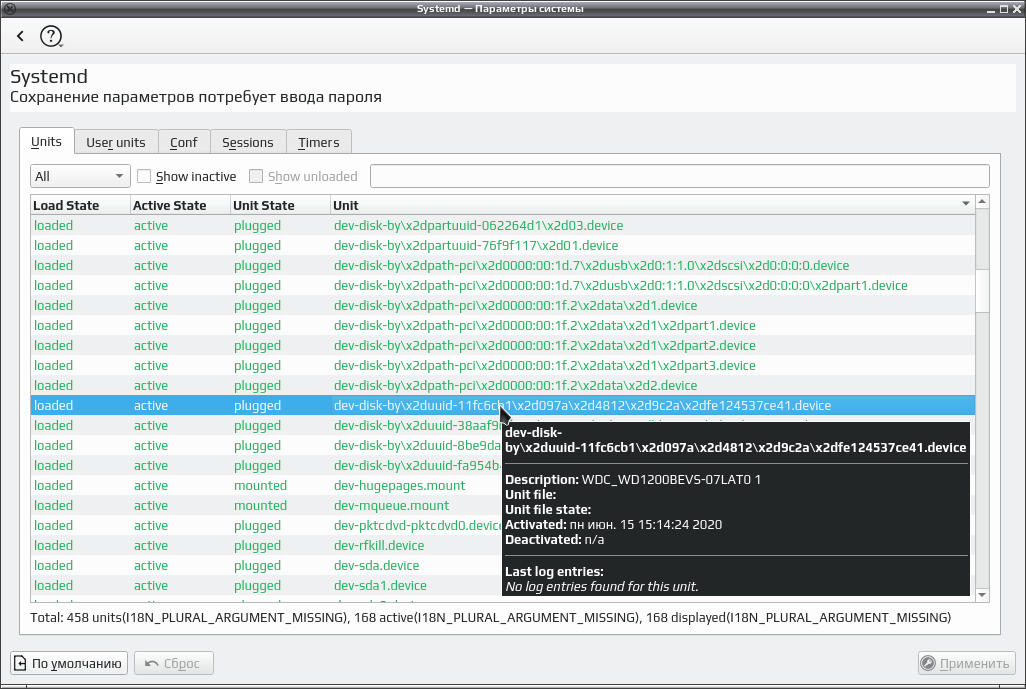Click the Сброс reset button
The height and width of the screenshot is (689, 1026).
click(173, 663)
